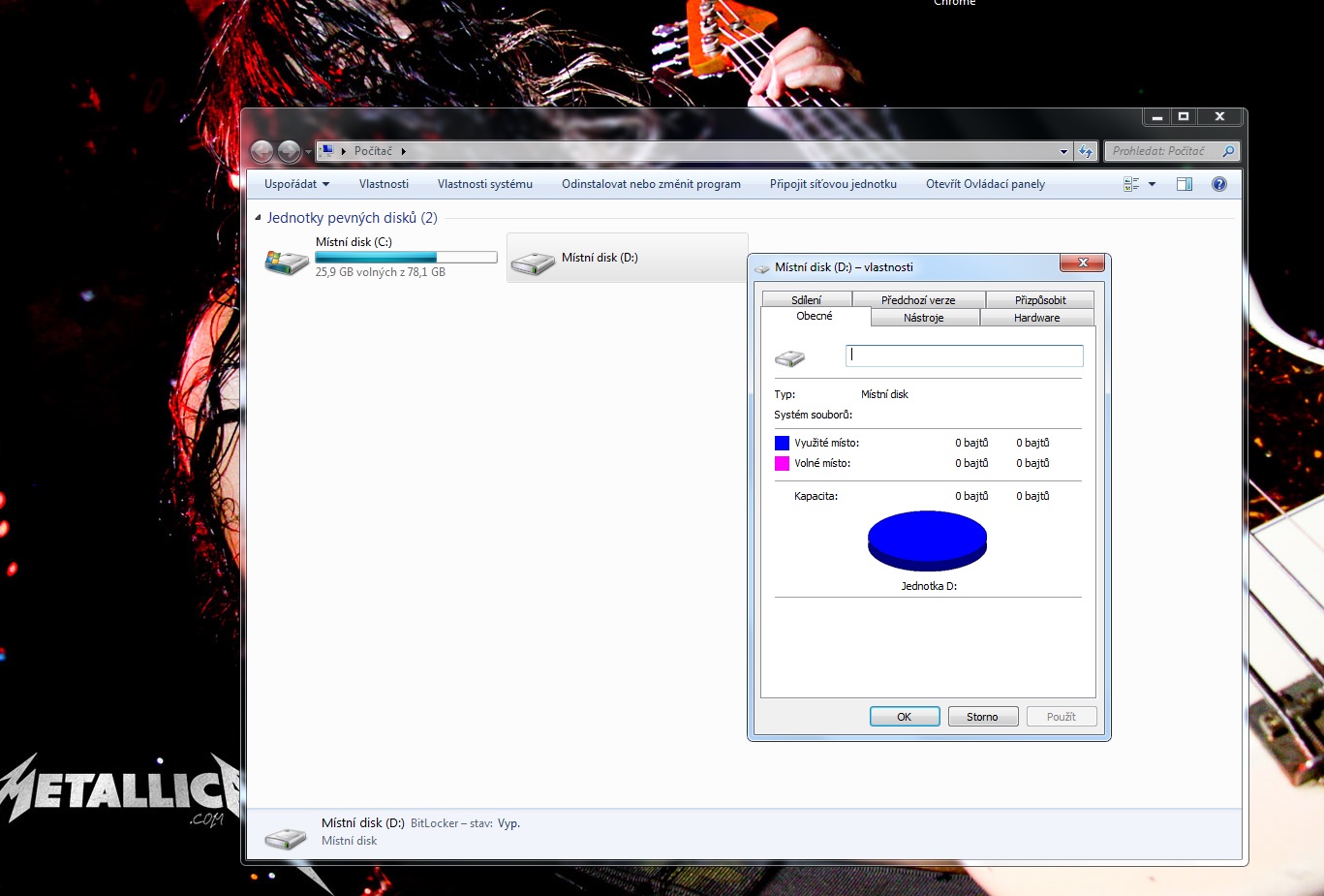The width and height of the screenshot is (1324, 896).
Task: Open the recent pages dropdown arrow
Action: 308,152
